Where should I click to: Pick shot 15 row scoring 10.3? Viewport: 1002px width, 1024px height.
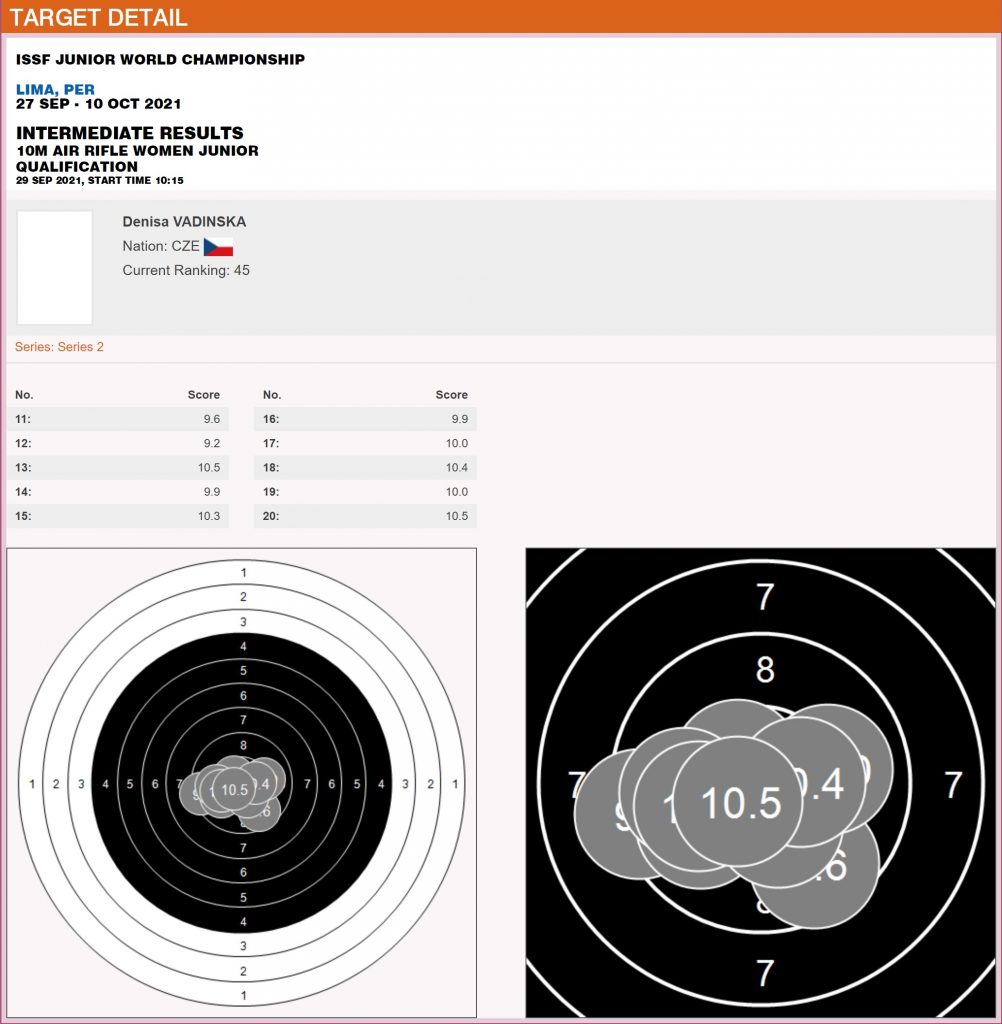point(118,516)
